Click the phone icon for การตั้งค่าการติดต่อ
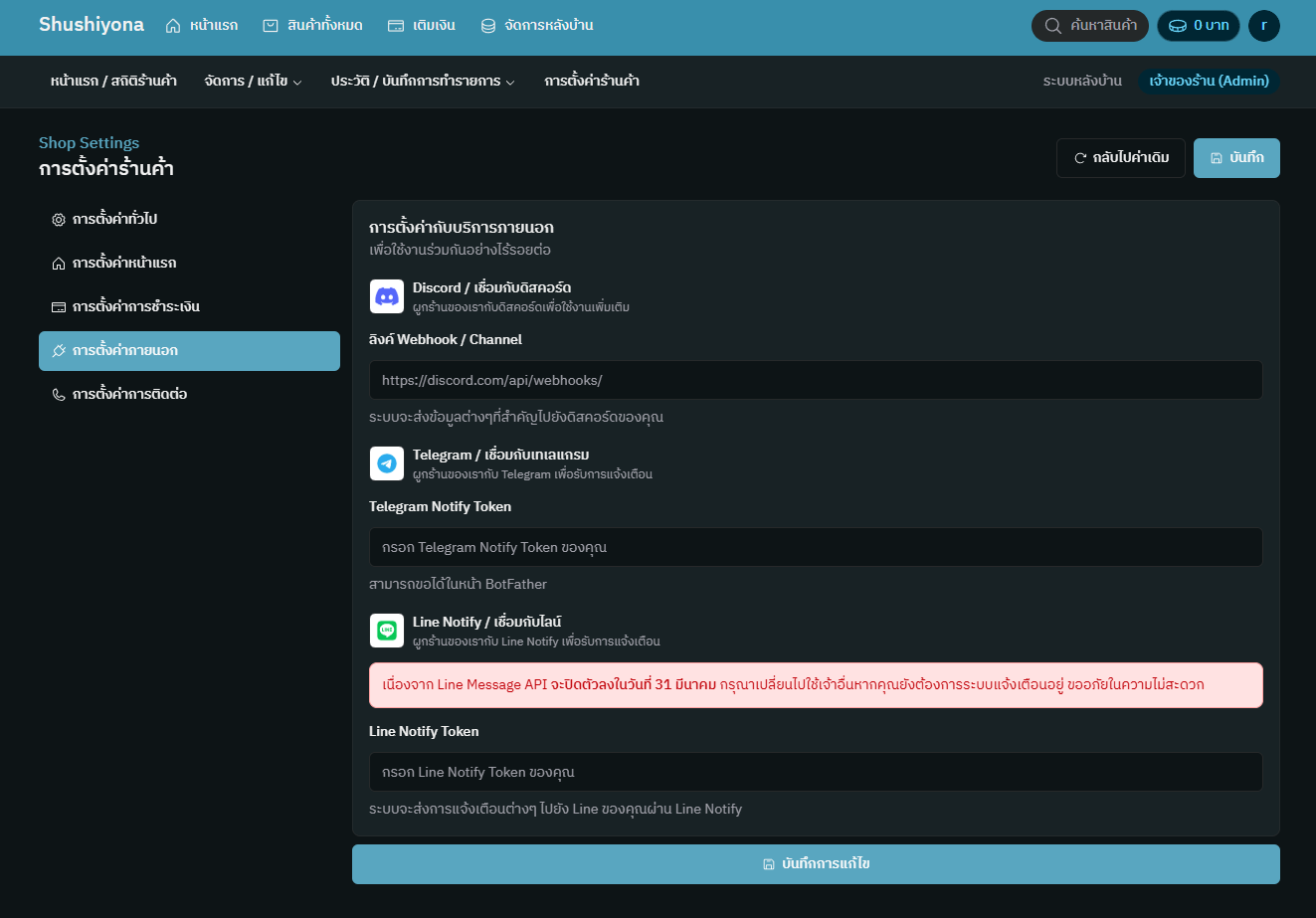1316x918 pixels. point(59,394)
